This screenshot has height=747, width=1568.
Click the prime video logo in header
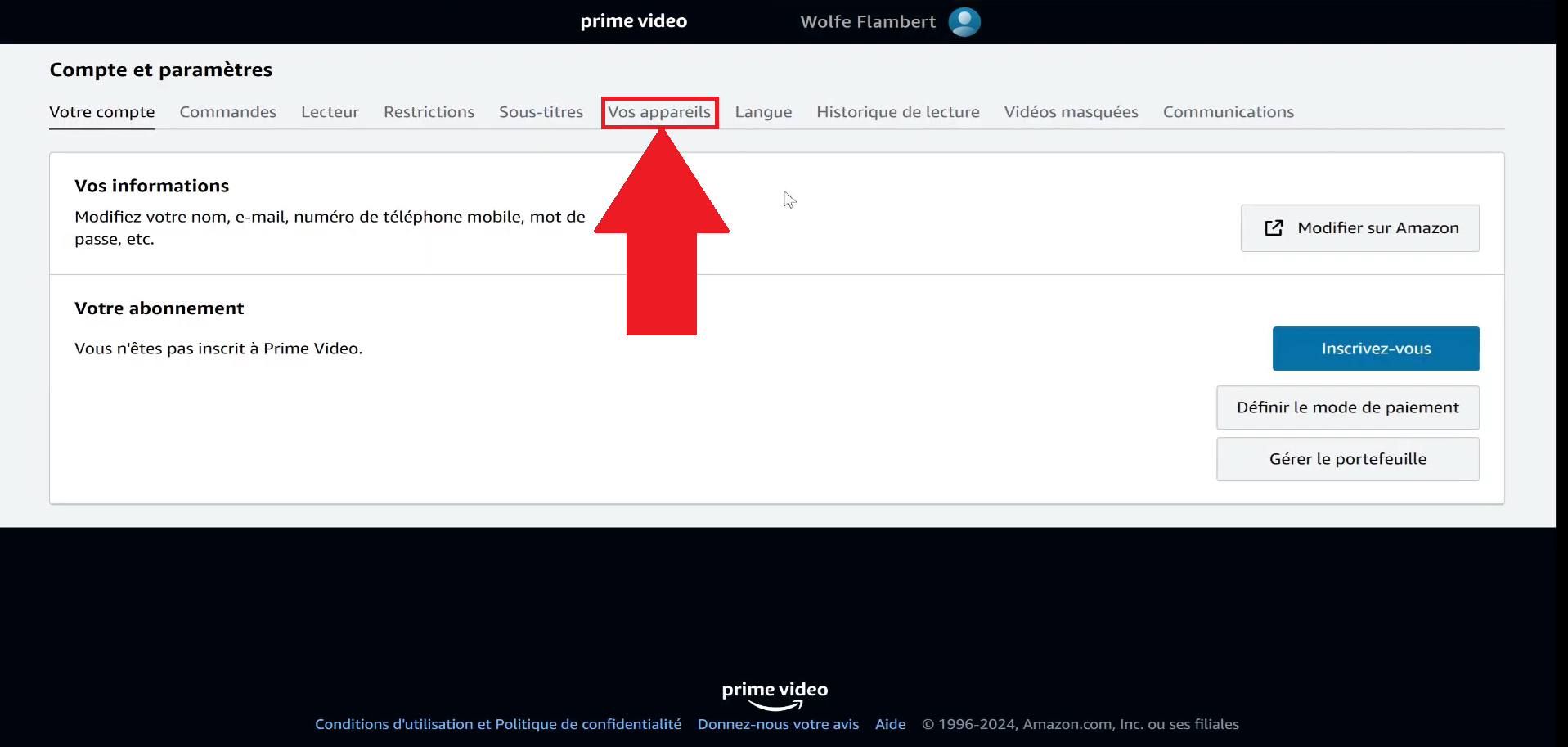coord(633,21)
